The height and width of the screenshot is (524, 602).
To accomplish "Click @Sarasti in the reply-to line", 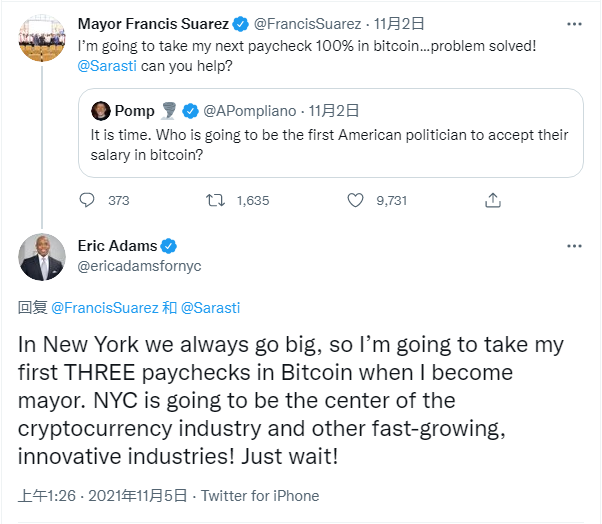I will (210, 308).
